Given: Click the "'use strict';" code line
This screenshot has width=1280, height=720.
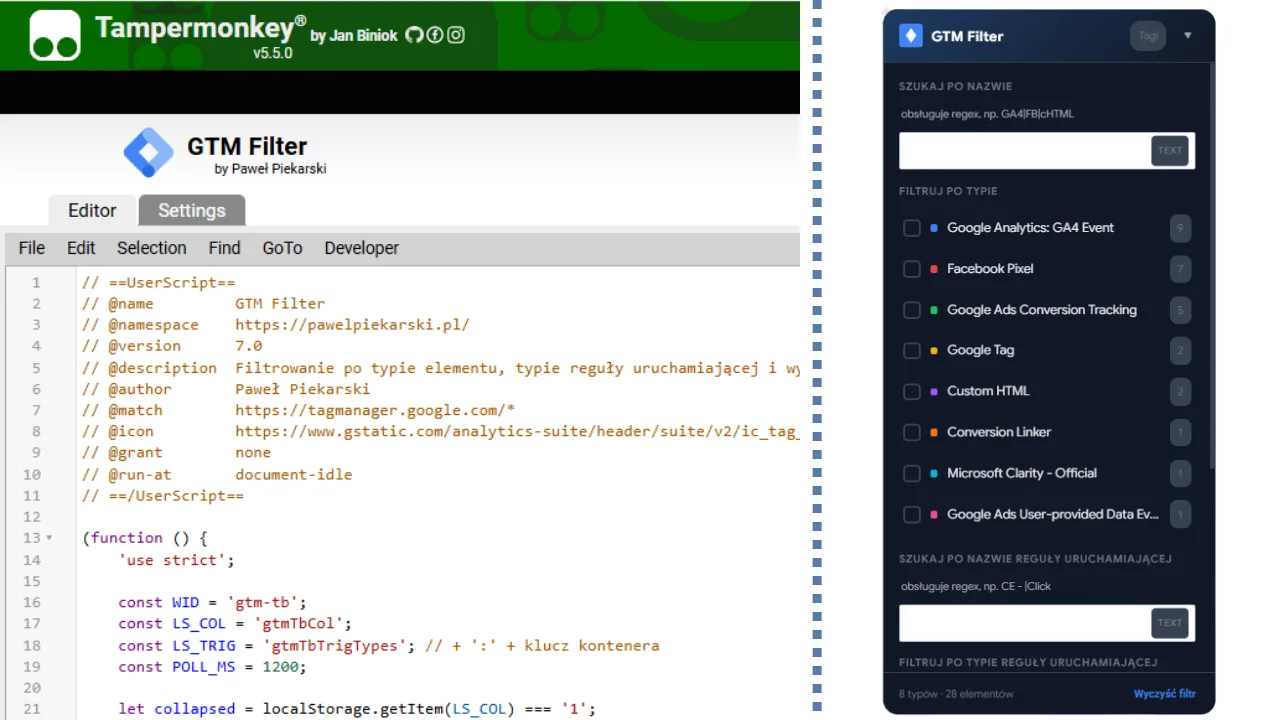Looking at the screenshot, I should [x=176, y=560].
